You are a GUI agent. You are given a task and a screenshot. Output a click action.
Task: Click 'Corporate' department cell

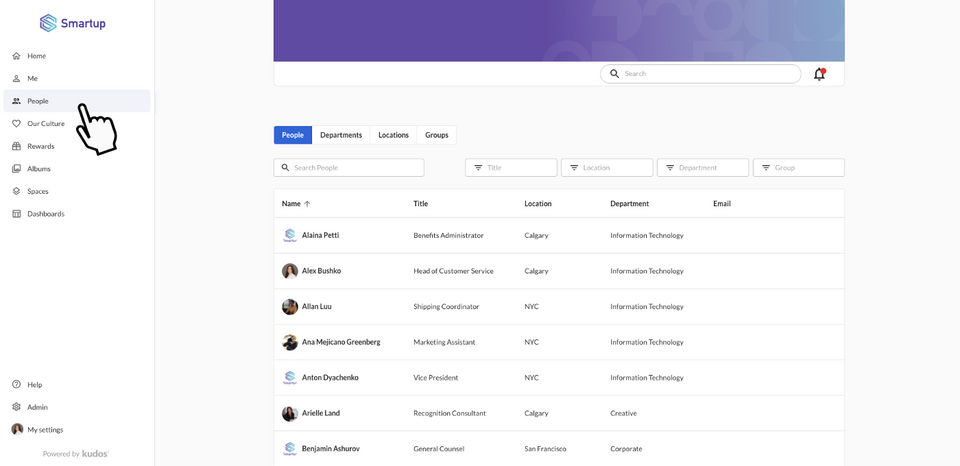tap(626, 449)
